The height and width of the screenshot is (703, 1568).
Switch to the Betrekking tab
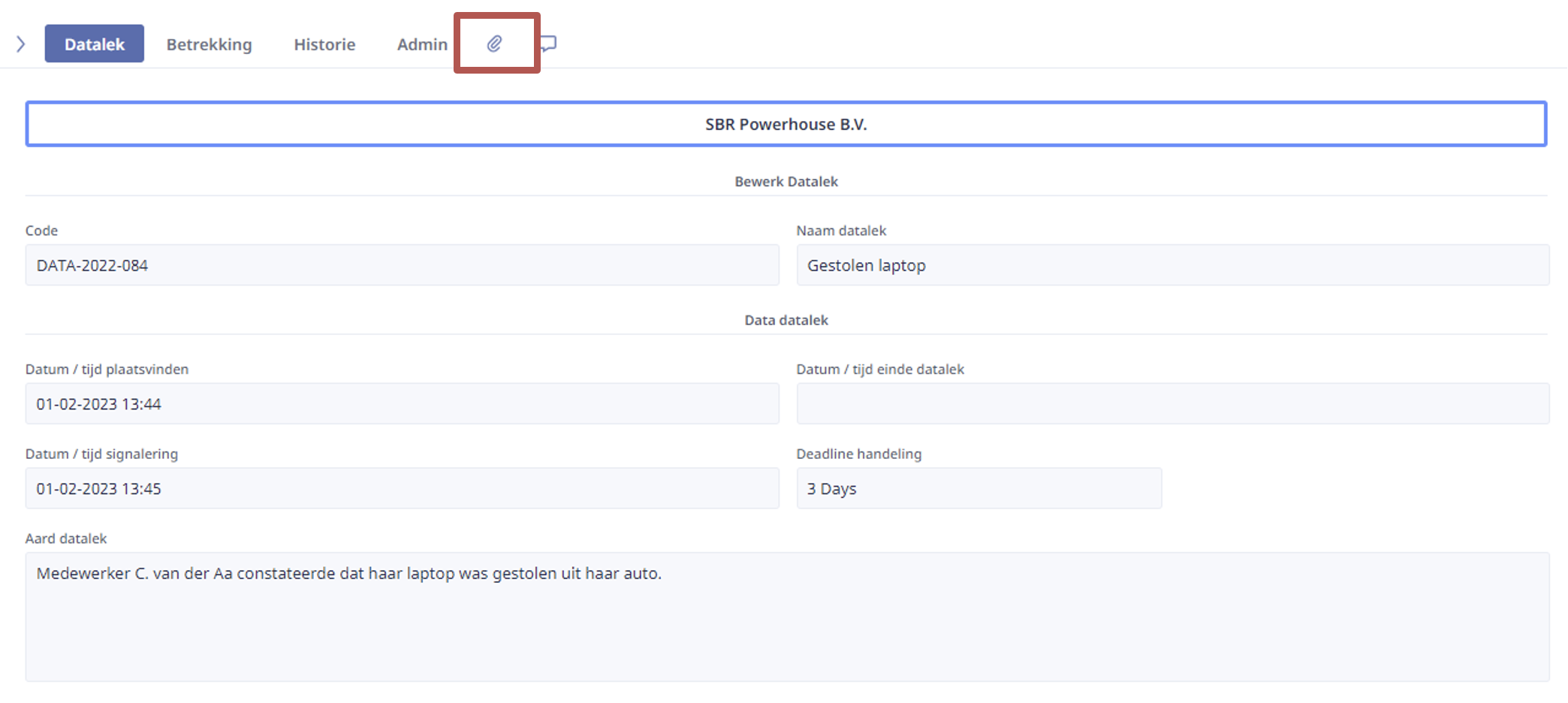(x=210, y=44)
